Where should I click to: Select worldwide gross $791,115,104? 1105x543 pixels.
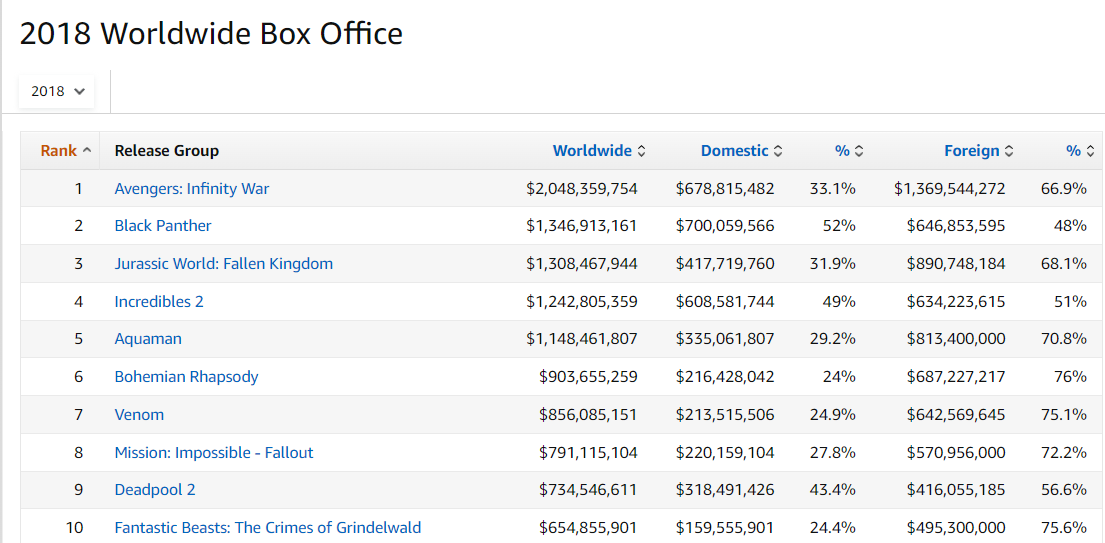[x=588, y=453]
